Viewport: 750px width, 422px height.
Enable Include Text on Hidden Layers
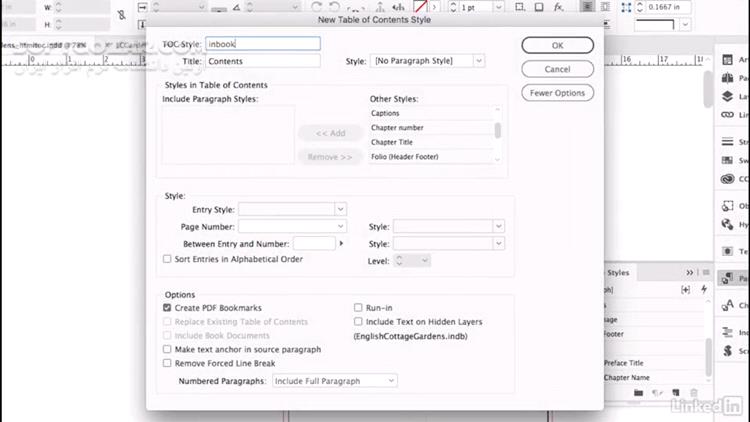coord(358,321)
